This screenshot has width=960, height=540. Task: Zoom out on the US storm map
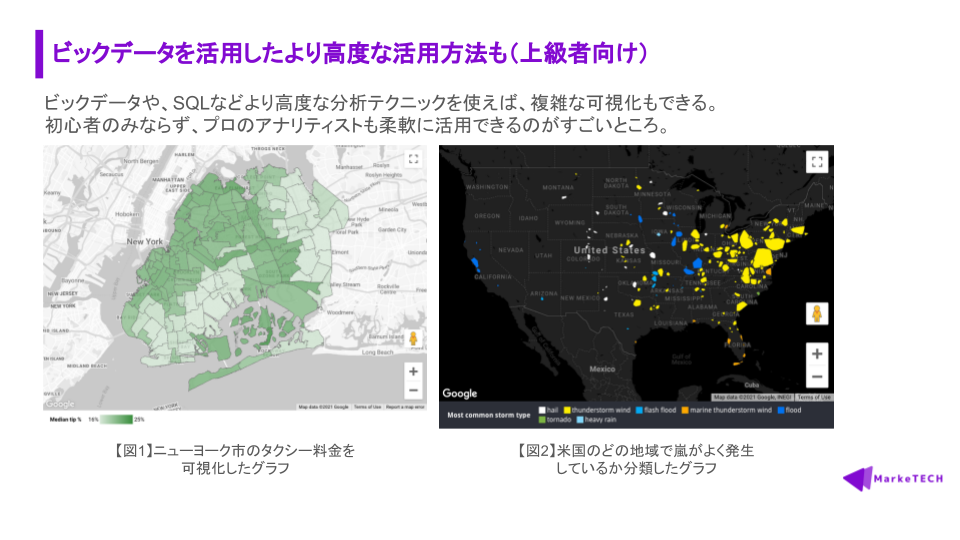817,377
